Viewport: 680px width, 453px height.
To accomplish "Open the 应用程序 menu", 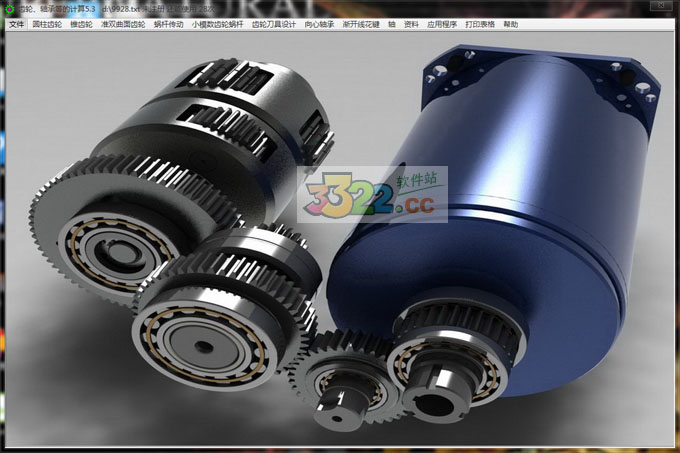I will point(442,24).
